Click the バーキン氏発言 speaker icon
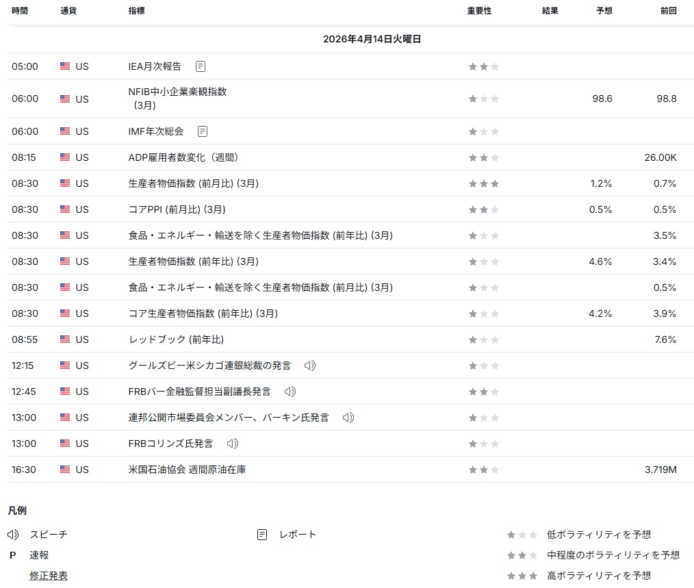Viewport: 694px width, 588px height. point(348,418)
